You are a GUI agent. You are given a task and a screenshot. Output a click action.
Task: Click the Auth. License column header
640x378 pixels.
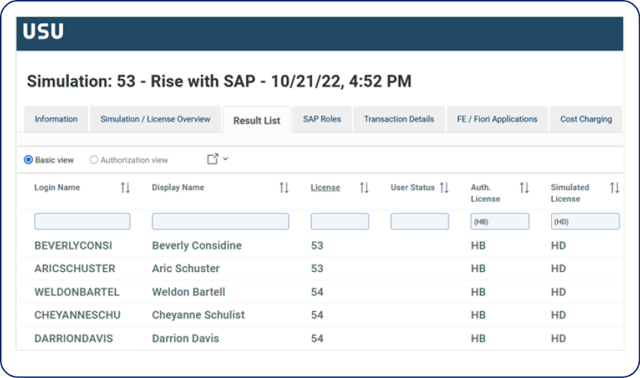485,193
